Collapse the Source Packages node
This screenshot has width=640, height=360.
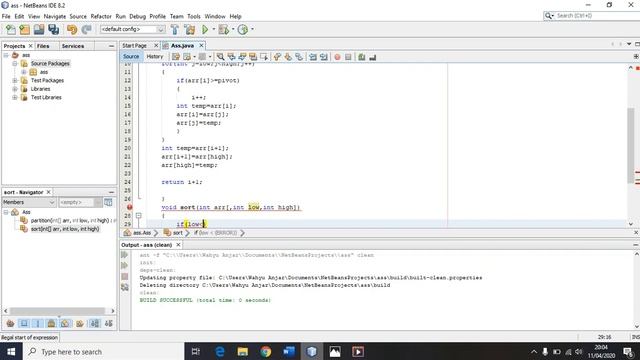coord(15,63)
